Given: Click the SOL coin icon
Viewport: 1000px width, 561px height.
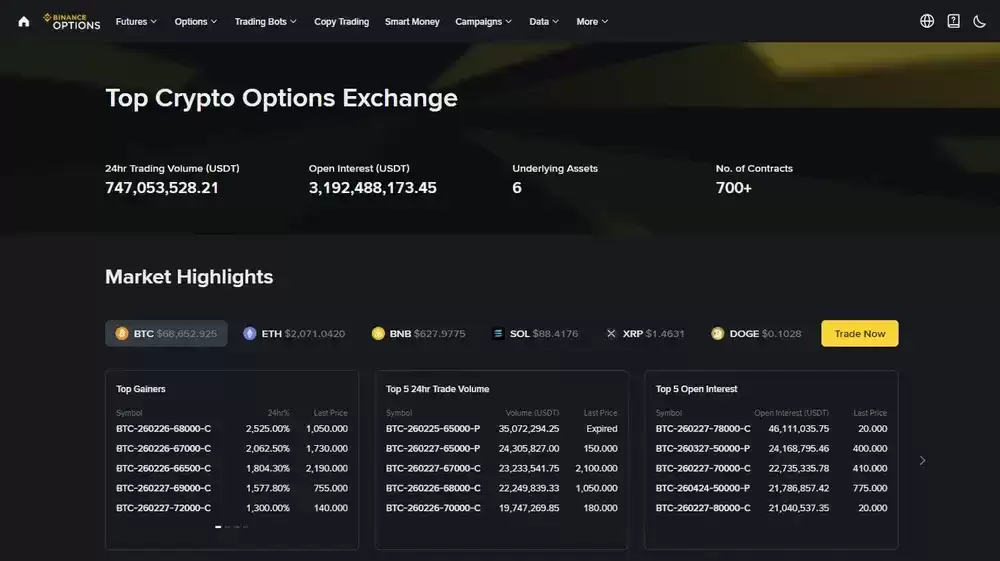Looking at the screenshot, I should (498, 333).
